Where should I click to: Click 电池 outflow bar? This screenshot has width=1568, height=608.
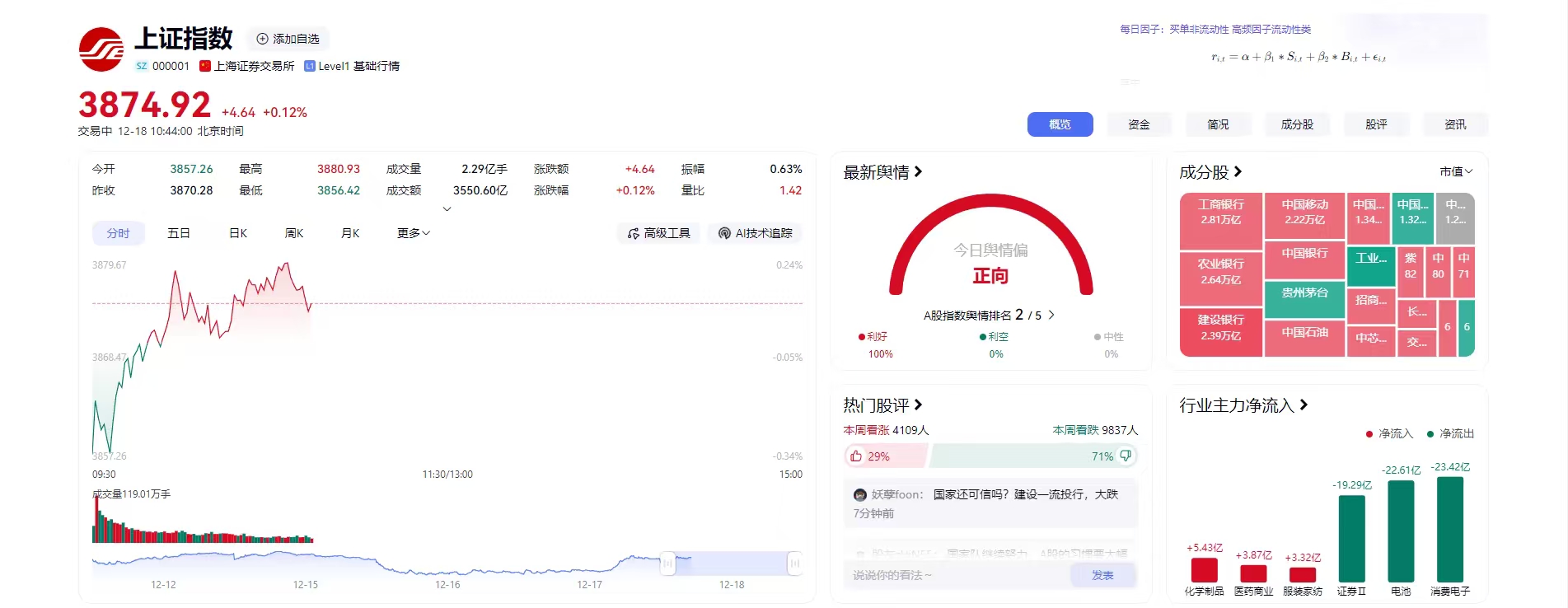[x=1401, y=531]
